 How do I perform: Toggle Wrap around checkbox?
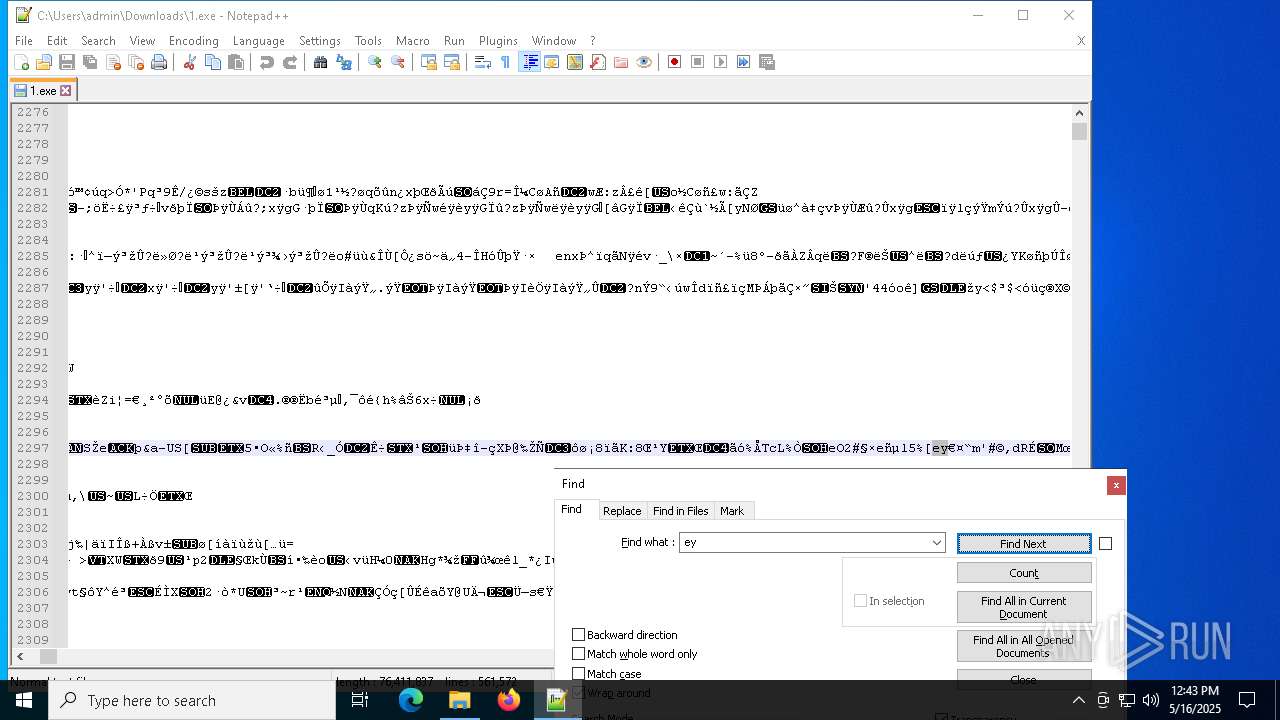pyautogui.click(x=578, y=693)
